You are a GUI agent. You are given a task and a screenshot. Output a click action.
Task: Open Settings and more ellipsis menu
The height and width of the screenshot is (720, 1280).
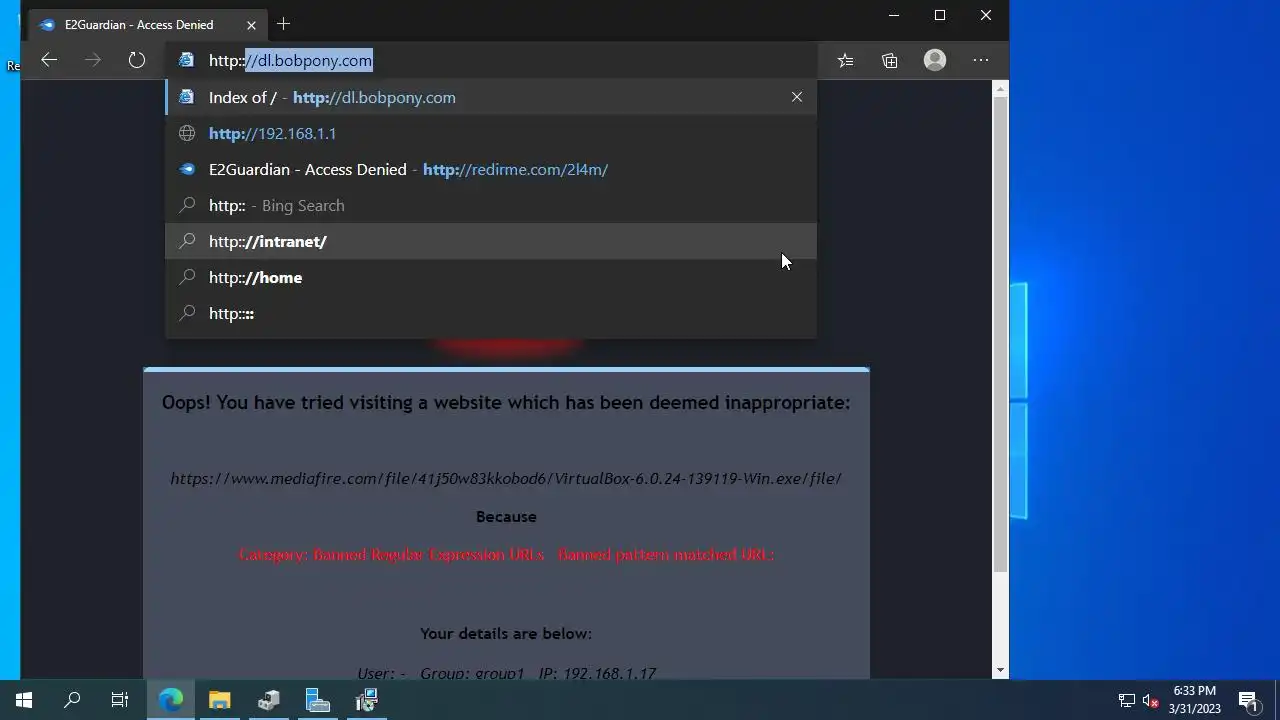point(981,61)
